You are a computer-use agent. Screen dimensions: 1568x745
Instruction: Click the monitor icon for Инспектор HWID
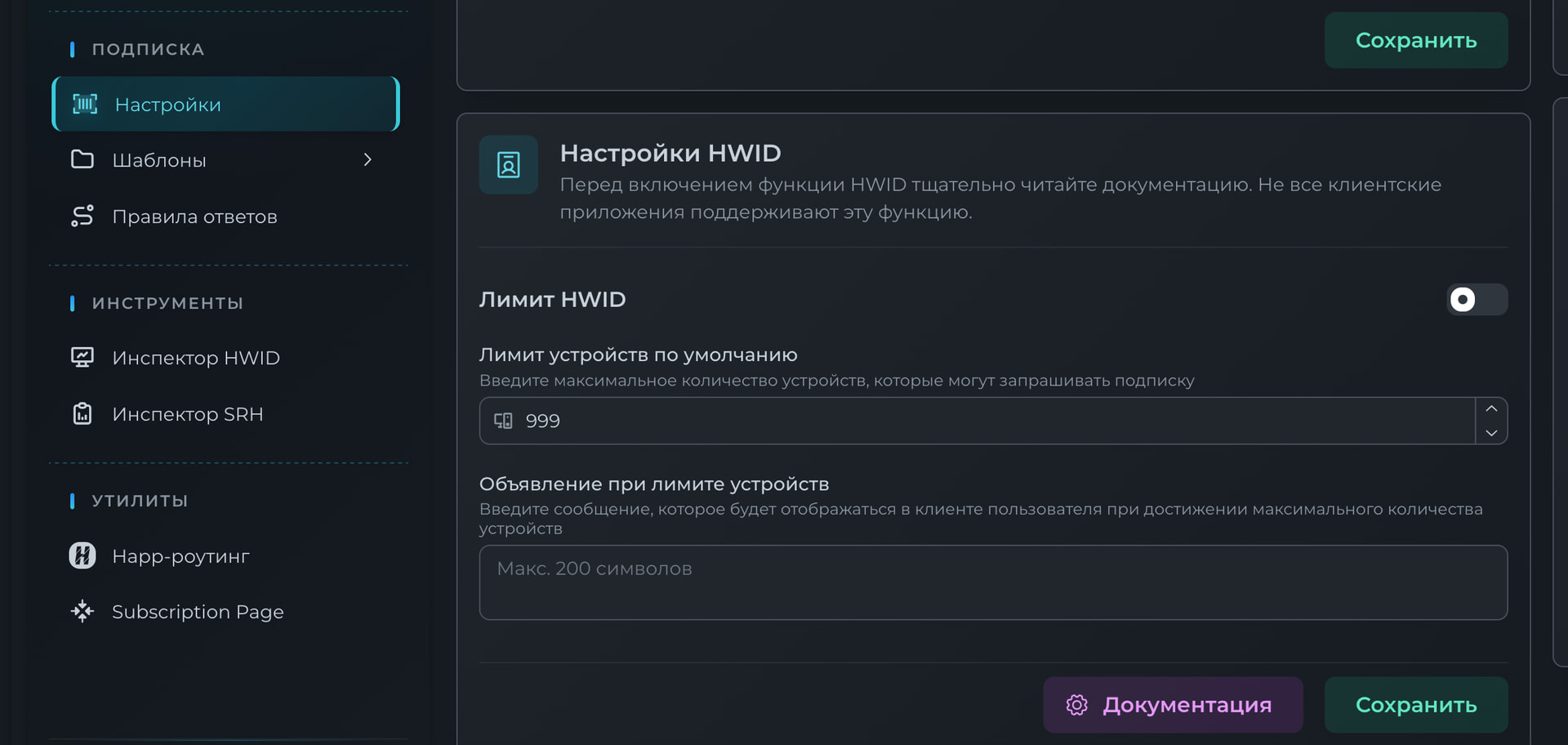pyautogui.click(x=82, y=357)
